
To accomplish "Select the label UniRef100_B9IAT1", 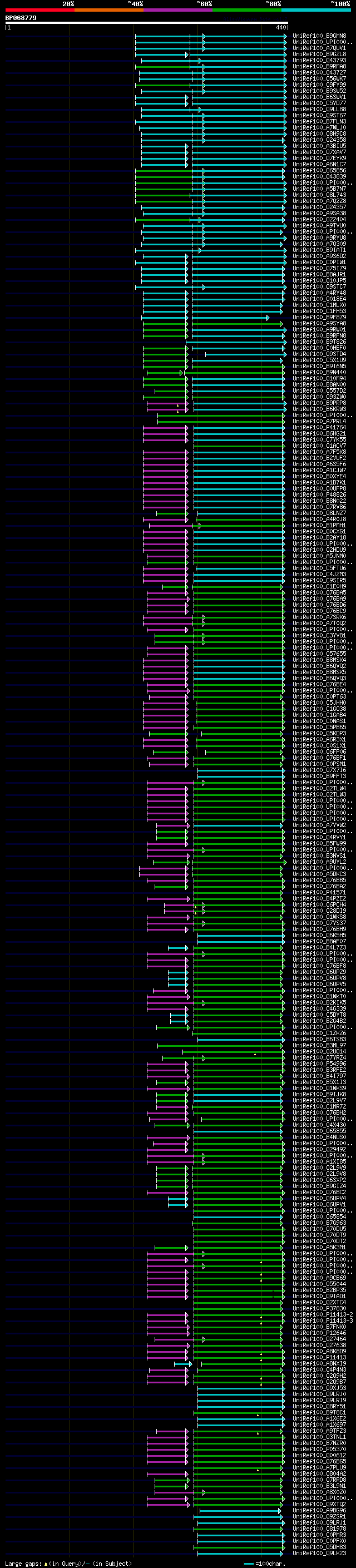I will (319, 250).
